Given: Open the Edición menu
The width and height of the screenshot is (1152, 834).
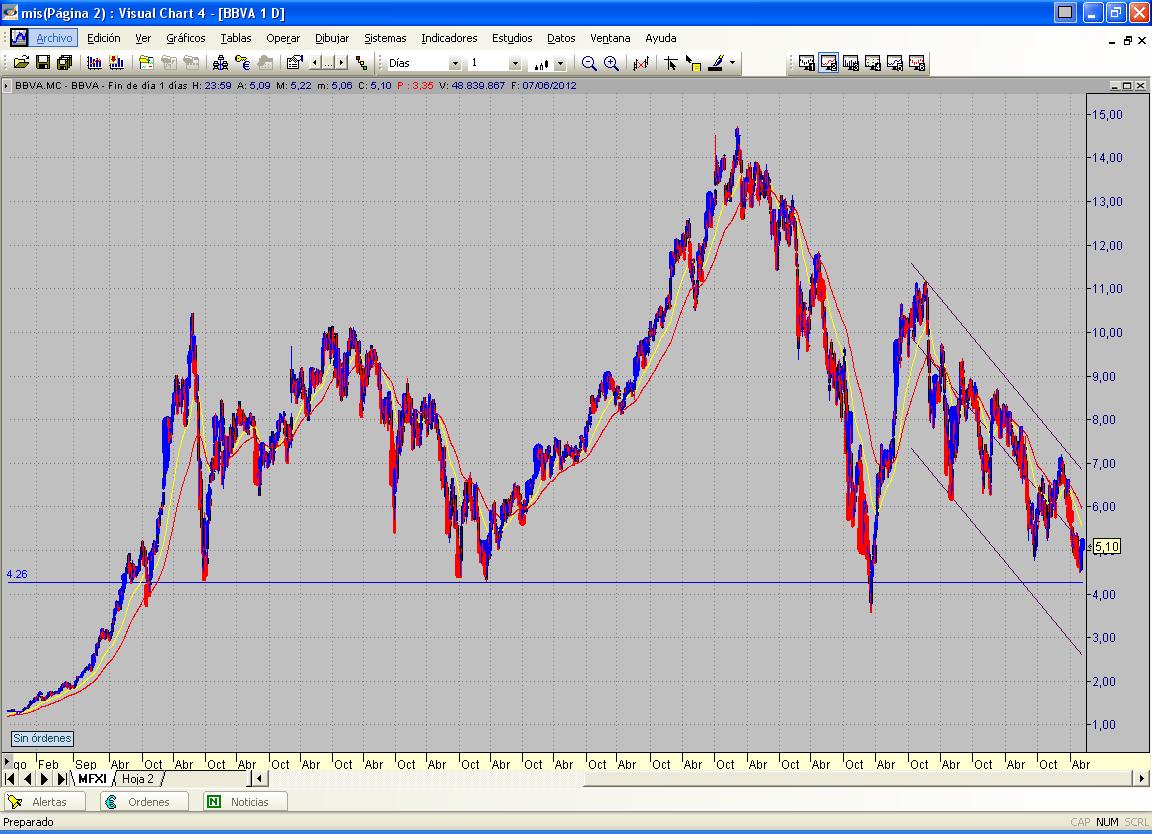Looking at the screenshot, I should (x=104, y=38).
